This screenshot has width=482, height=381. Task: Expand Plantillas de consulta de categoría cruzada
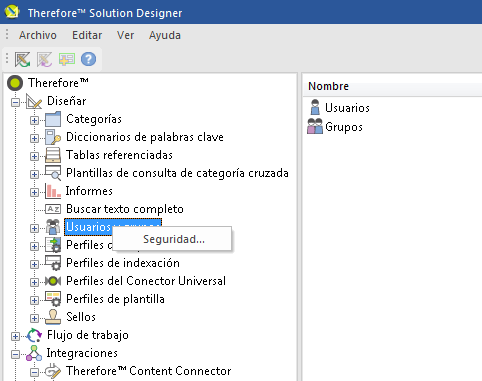[x=34, y=174]
